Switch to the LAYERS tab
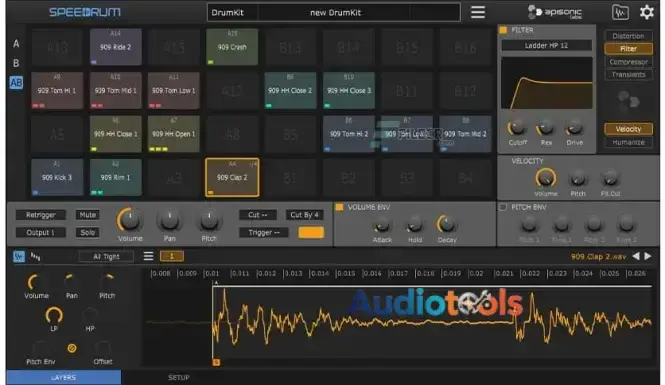This screenshot has width=665, height=385. (x=64, y=377)
